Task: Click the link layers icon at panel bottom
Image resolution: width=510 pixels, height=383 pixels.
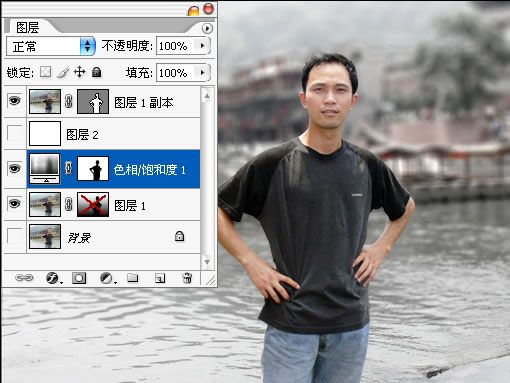Action: pos(24,278)
